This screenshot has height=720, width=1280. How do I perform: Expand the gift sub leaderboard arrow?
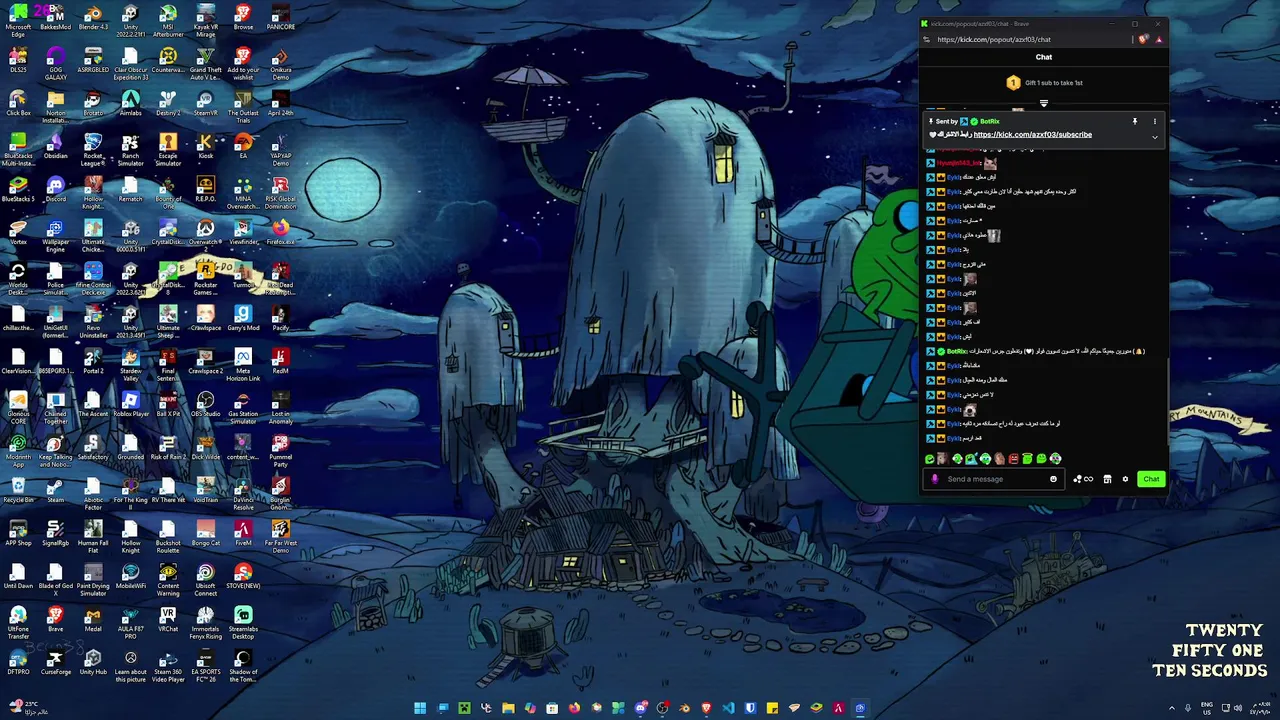click(1044, 103)
